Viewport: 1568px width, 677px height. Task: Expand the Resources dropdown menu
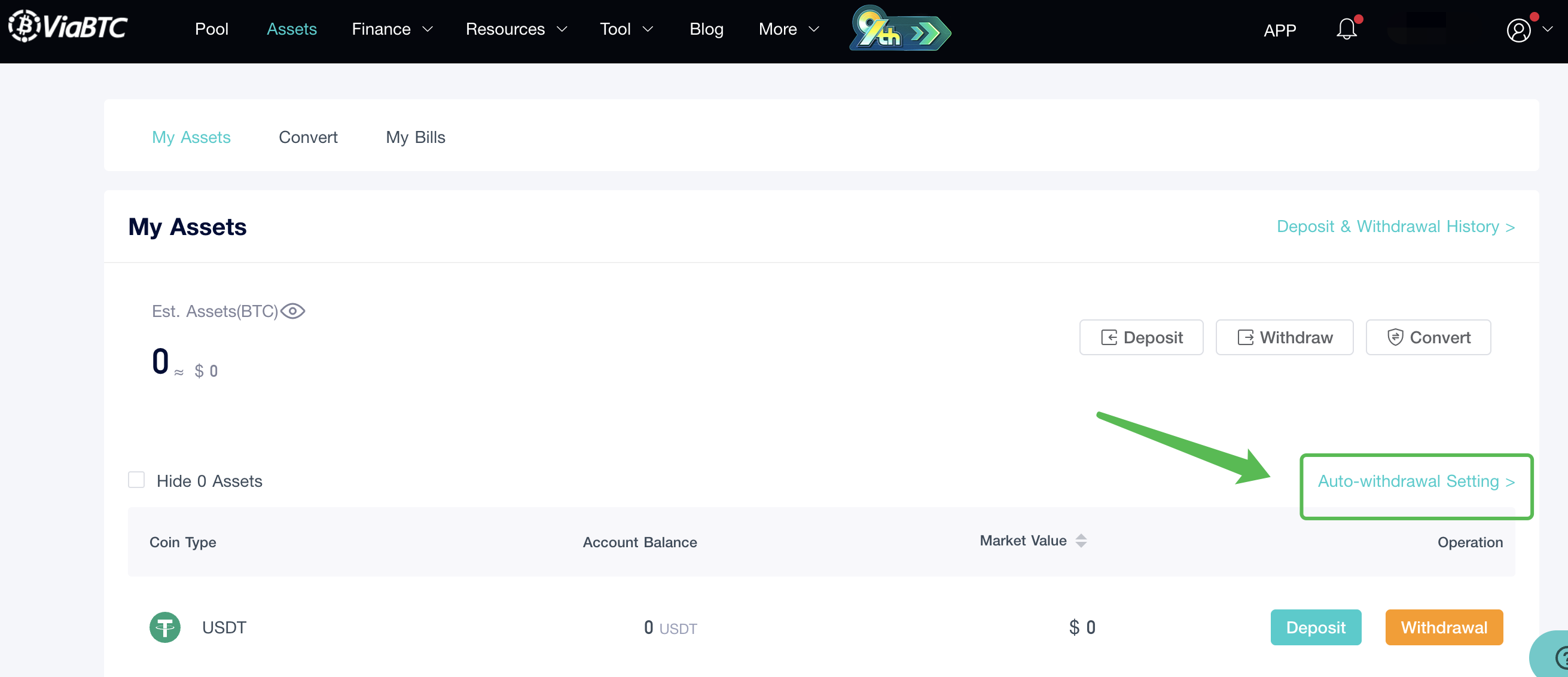tap(516, 29)
